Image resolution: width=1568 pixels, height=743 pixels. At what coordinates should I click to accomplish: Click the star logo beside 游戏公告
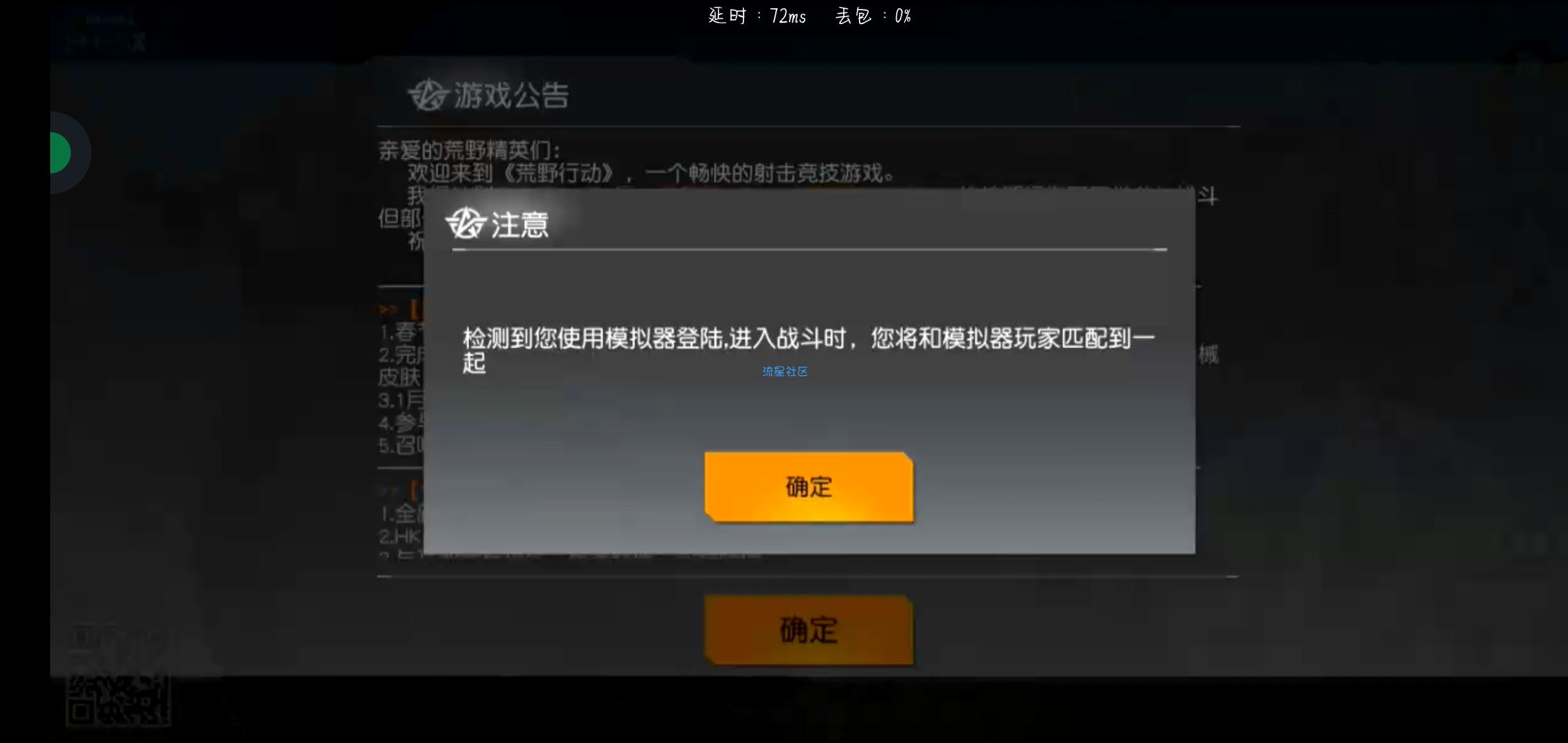(x=428, y=94)
